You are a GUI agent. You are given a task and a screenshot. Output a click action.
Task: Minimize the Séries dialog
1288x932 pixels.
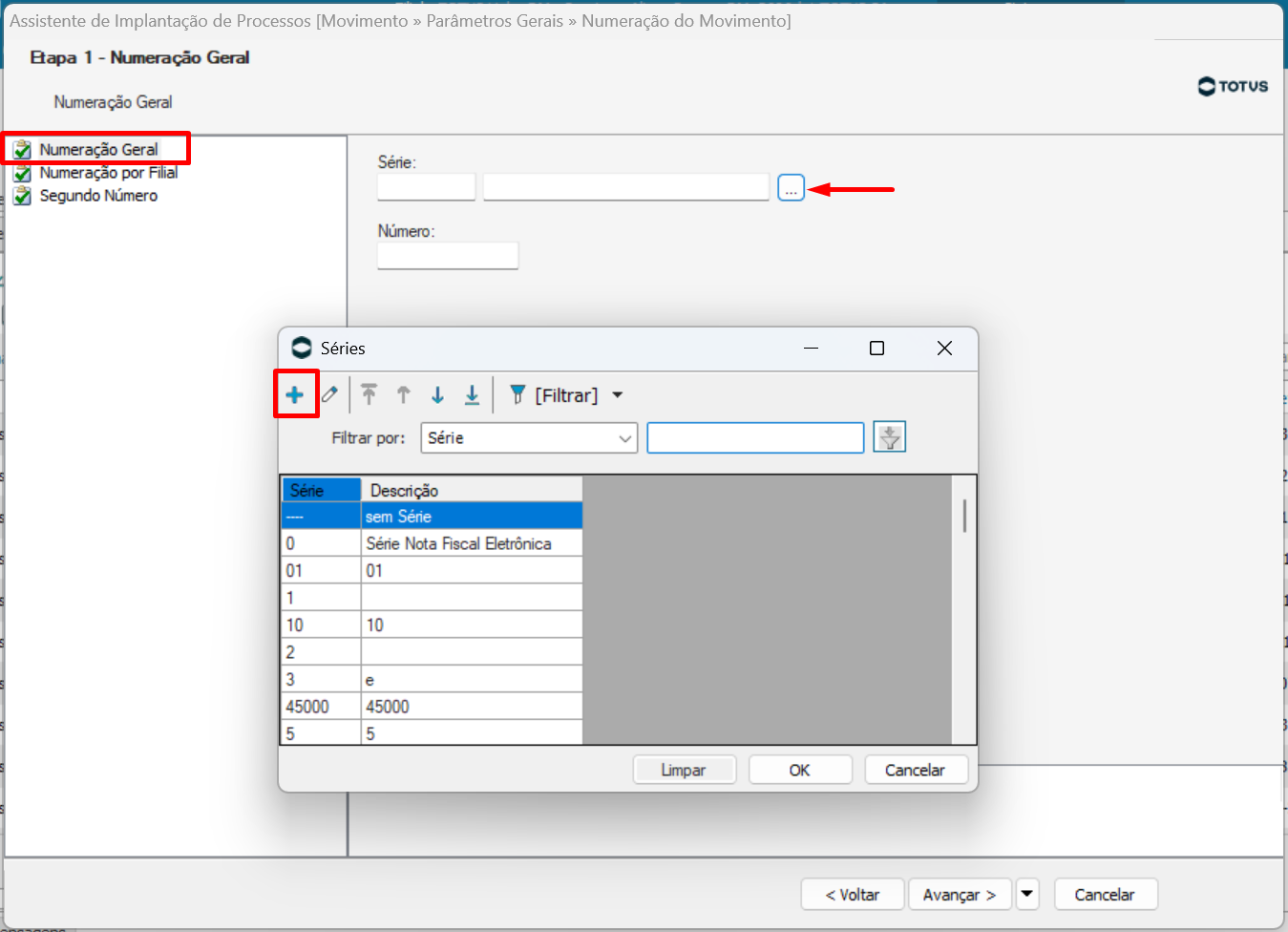point(812,349)
